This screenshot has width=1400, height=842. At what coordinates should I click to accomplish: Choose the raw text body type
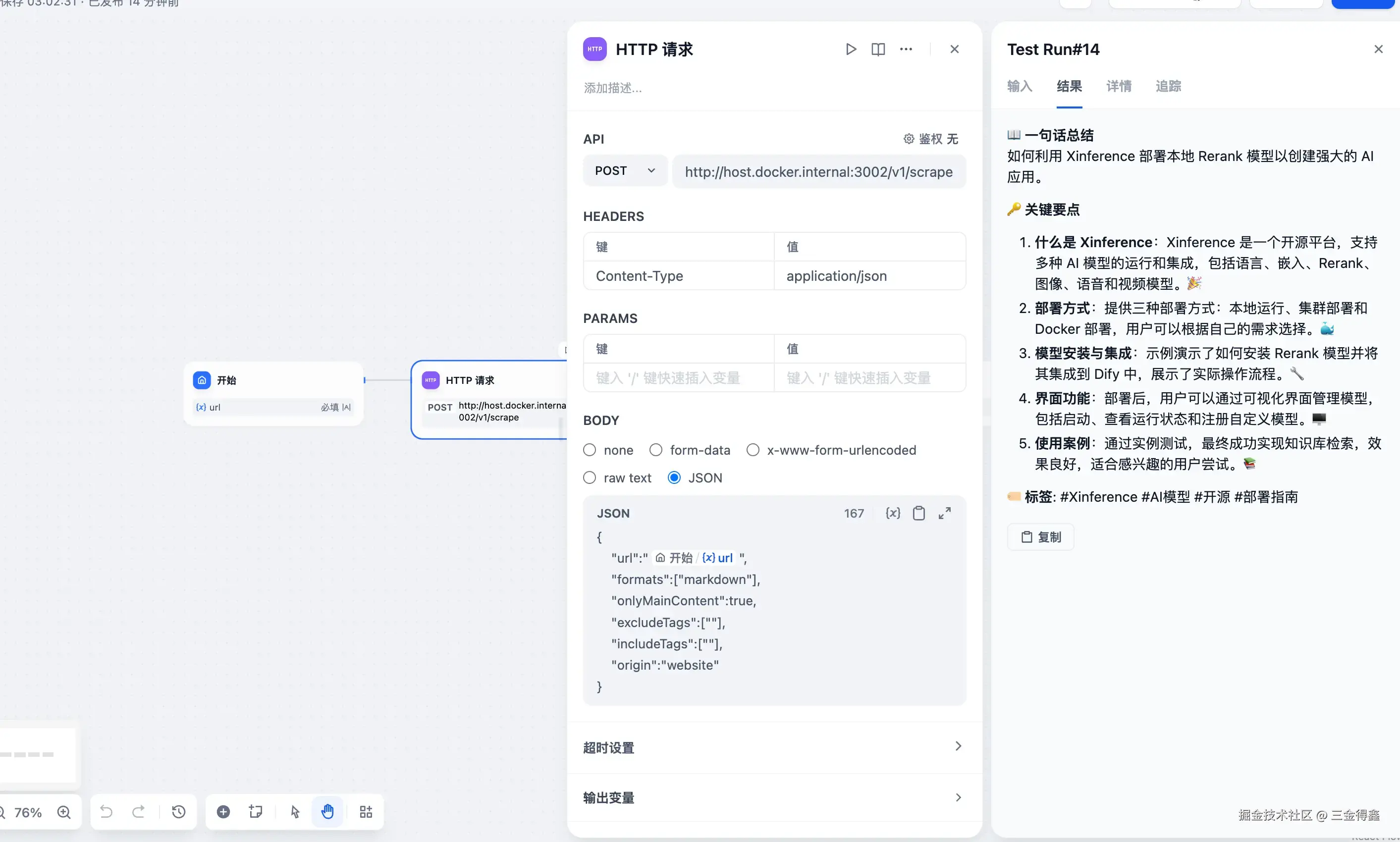click(590, 478)
